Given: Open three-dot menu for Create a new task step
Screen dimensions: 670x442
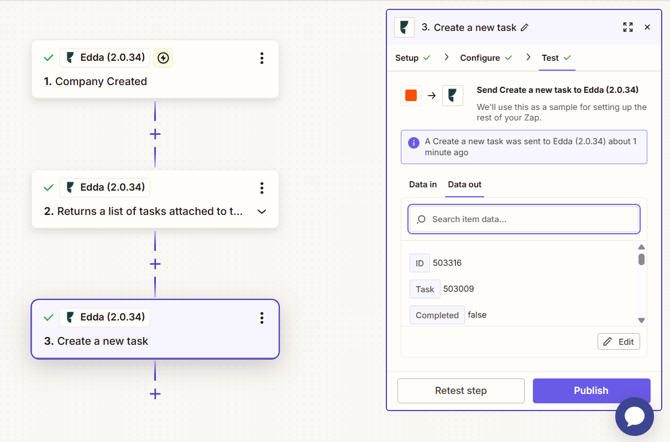Looking at the screenshot, I should [262, 318].
